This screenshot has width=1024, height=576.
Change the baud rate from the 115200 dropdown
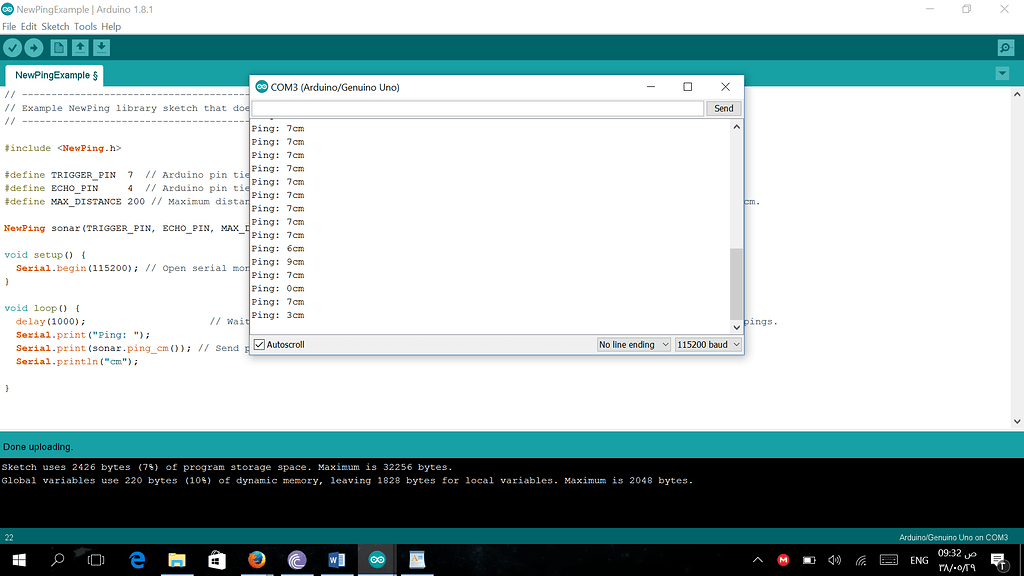click(x=707, y=344)
